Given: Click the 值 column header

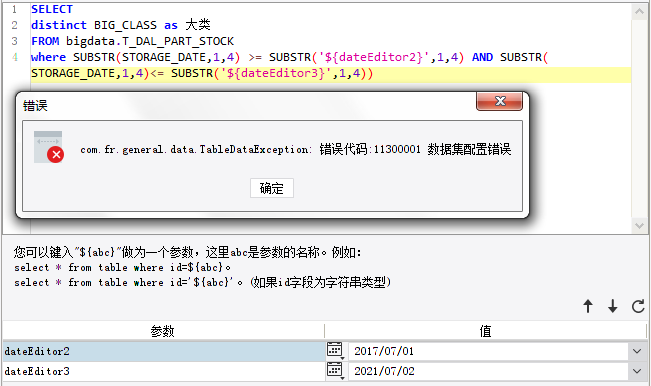Looking at the screenshot, I should coord(485,331).
